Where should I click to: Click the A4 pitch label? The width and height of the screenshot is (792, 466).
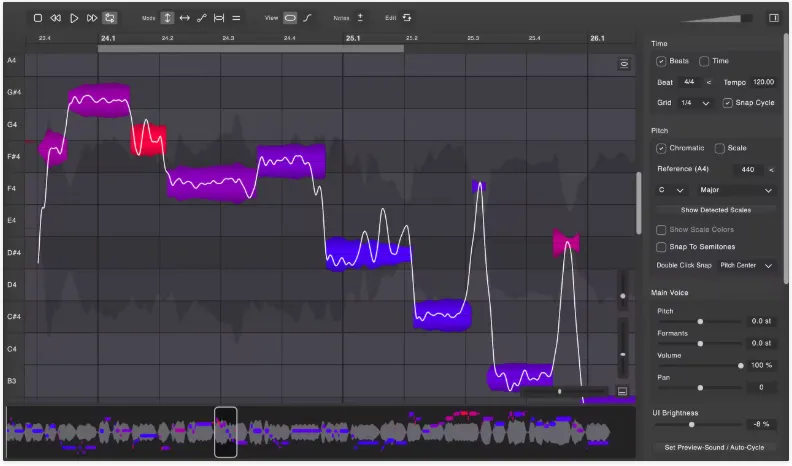pyautogui.click(x=12, y=61)
